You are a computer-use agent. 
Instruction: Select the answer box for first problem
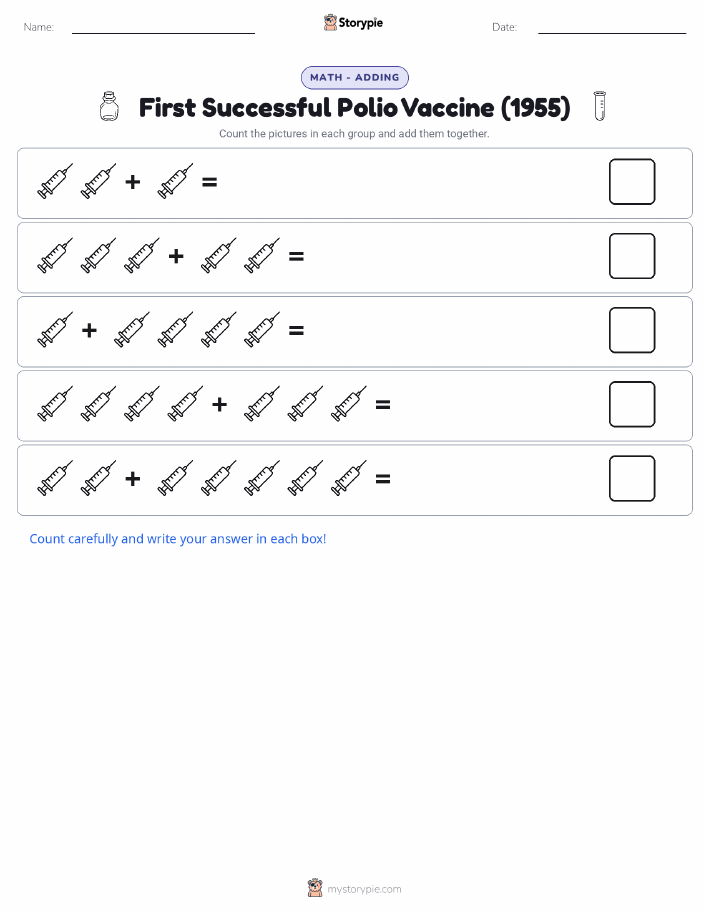[632, 182]
